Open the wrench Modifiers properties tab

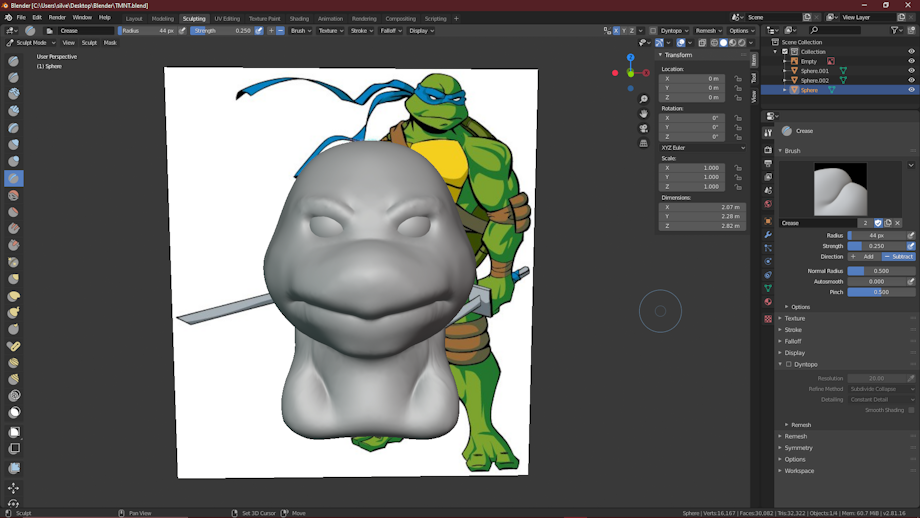point(768,234)
